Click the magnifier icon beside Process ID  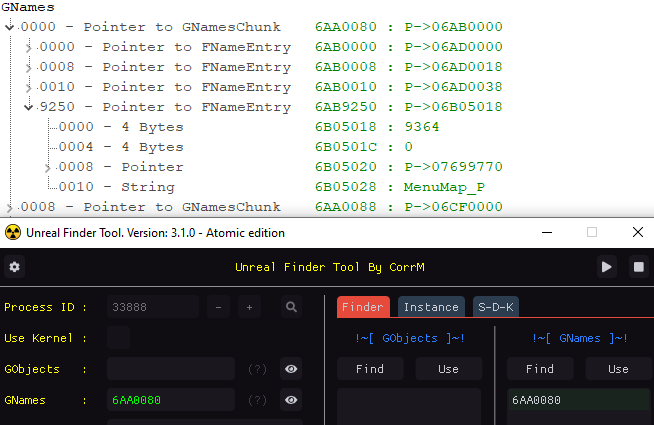coord(291,307)
